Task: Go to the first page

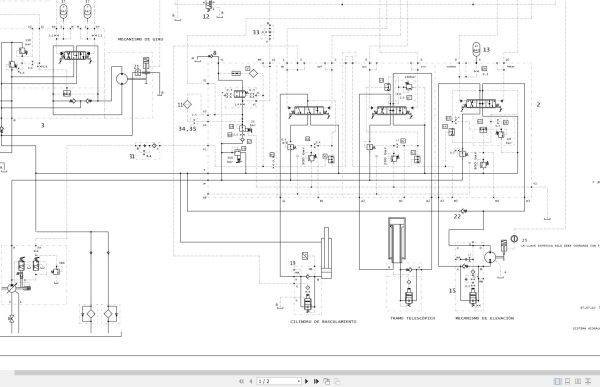Action: [x=241, y=381]
